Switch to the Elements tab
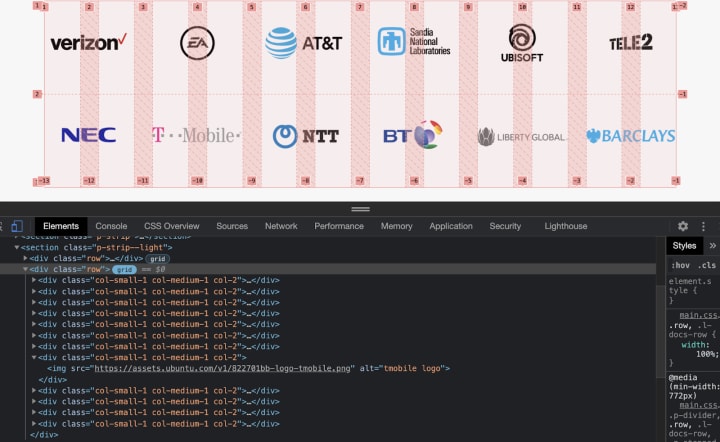The width and height of the screenshot is (720, 442). [61, 226]
